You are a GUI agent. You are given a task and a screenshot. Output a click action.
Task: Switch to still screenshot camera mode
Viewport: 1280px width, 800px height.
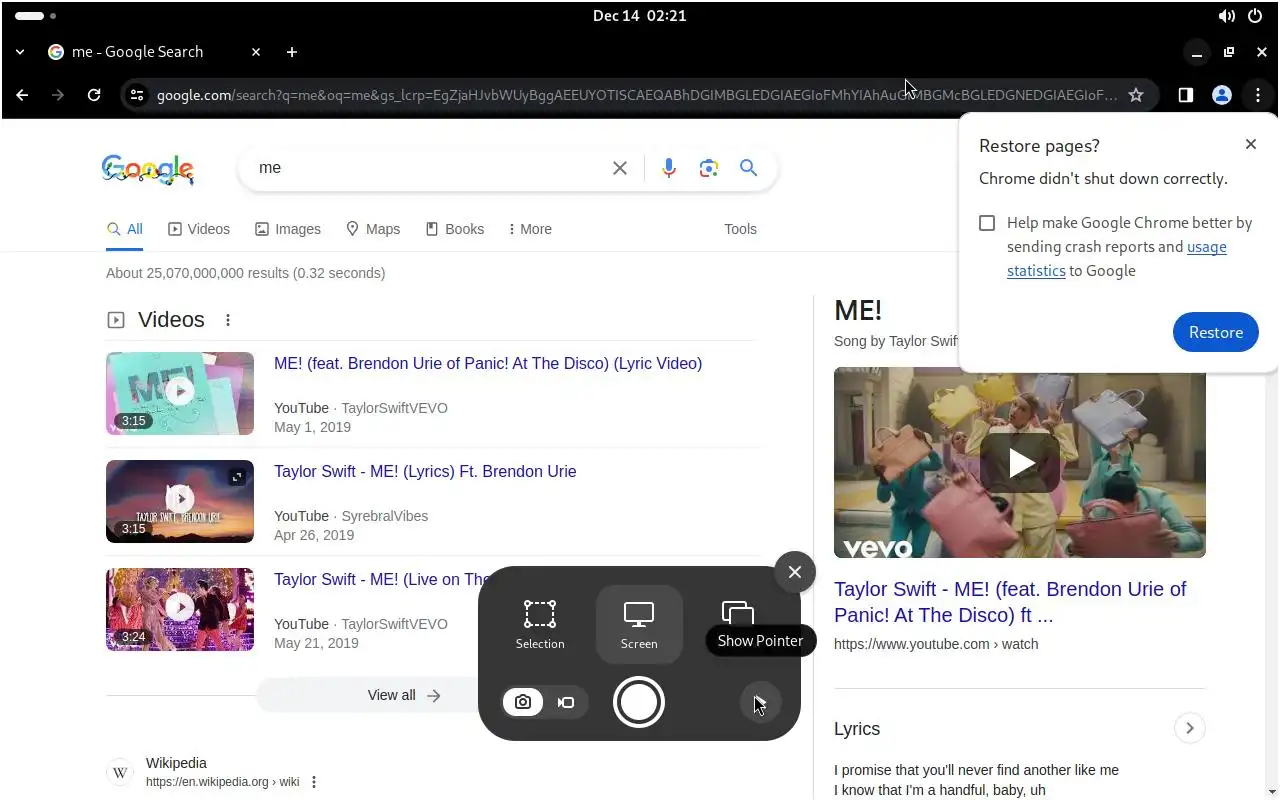pos(523,702)
